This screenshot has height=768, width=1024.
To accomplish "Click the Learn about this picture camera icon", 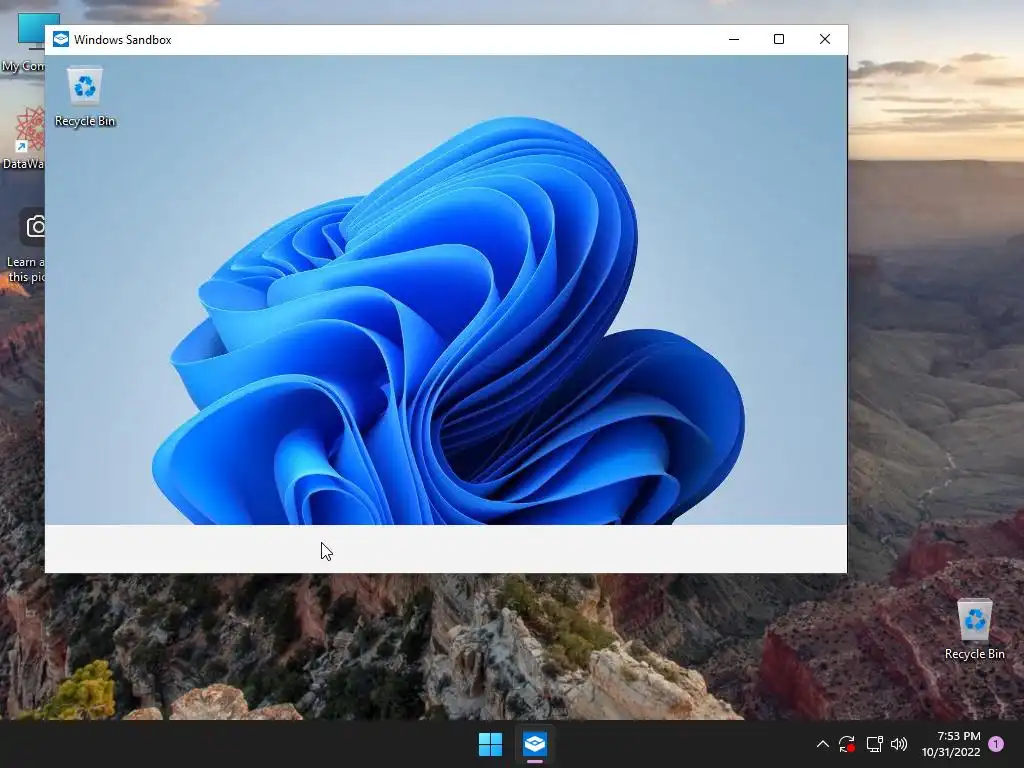I will 35,227.
